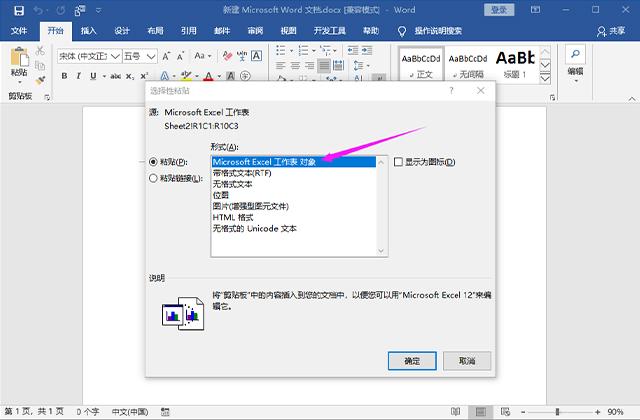
Task: Open the font name dropdown 宋体 (中文正)
Action: [116, 56]
